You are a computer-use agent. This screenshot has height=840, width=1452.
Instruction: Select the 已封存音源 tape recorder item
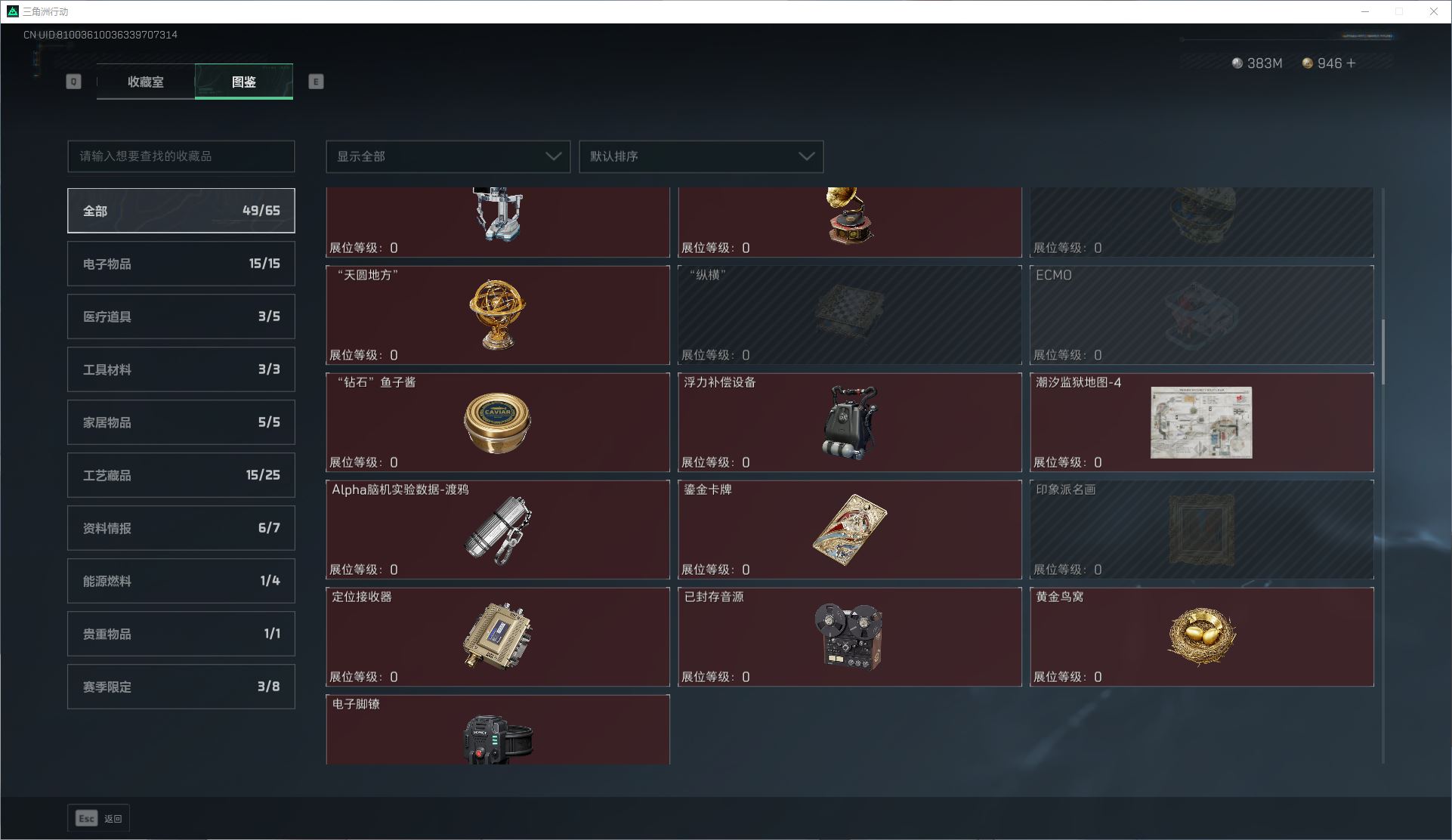point(850,637)
